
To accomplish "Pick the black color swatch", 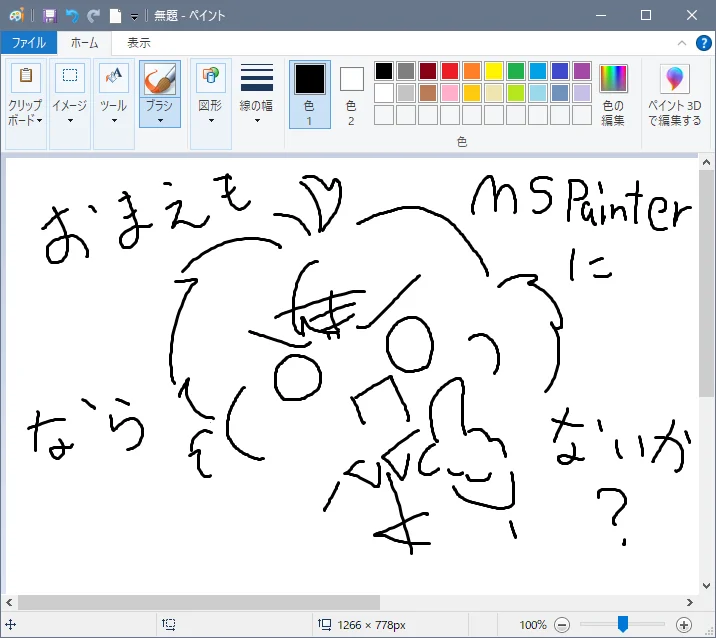I will click(x=384, y=71).
